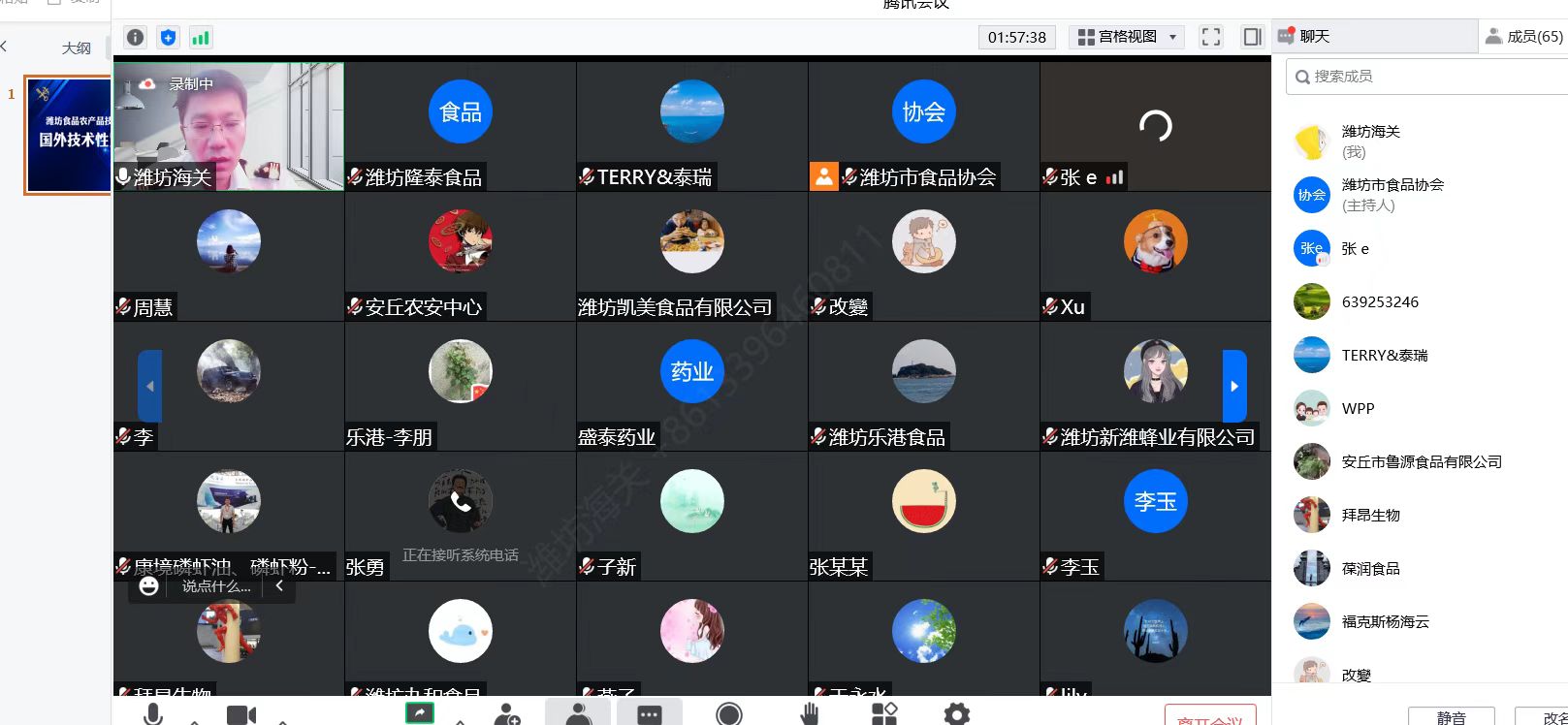The image size is (1568, 725).
Task: Click the 安丘农安中心 participant avatar
Action: (461, 241)
